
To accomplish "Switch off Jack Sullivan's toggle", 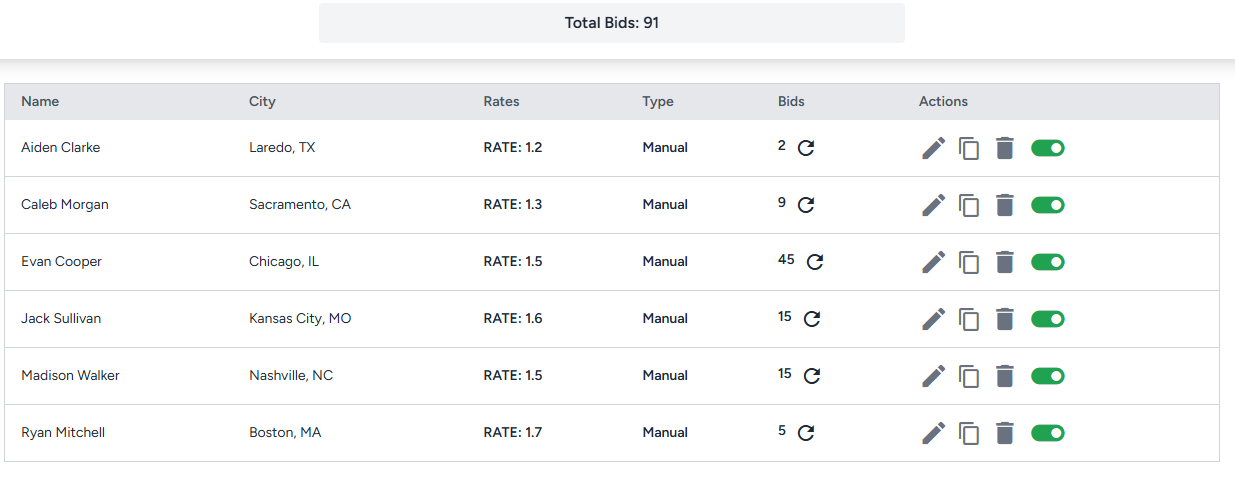I will tap(1047, 319).
